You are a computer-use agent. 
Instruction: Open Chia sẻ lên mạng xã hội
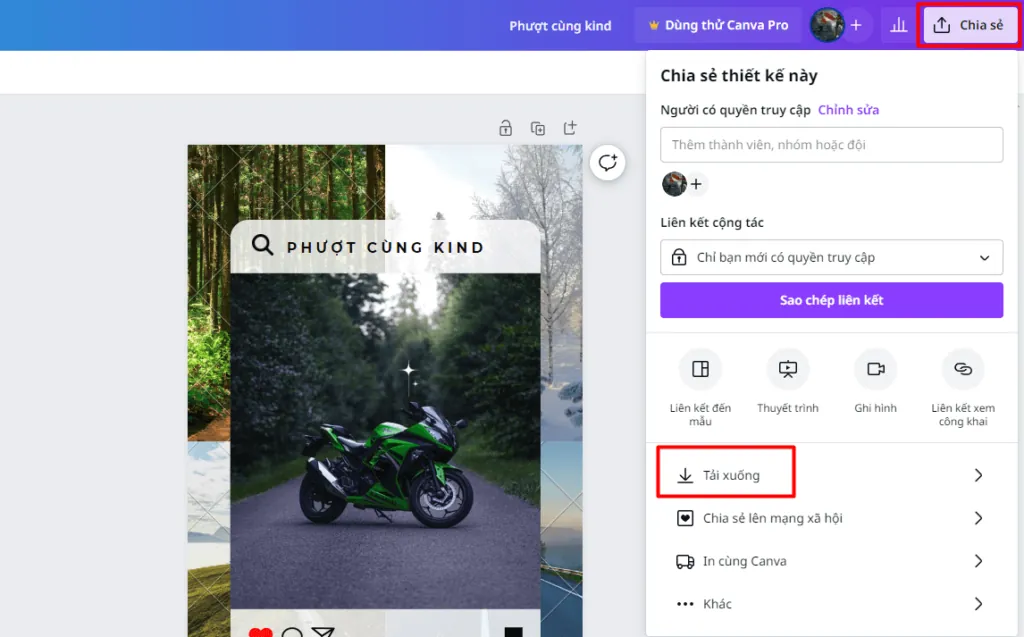pyautogui.click(x=831, y=518)
